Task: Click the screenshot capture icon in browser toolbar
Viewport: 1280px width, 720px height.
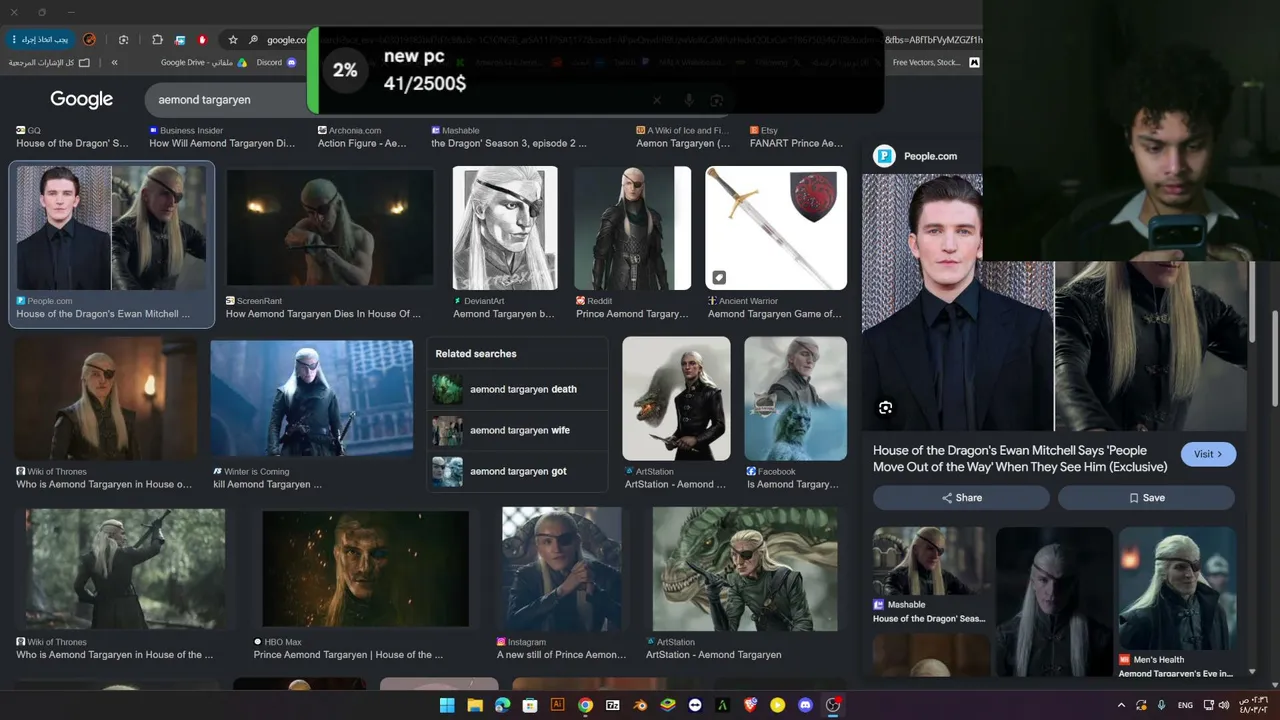Action: pyautogui.click(x=123, y=40)
